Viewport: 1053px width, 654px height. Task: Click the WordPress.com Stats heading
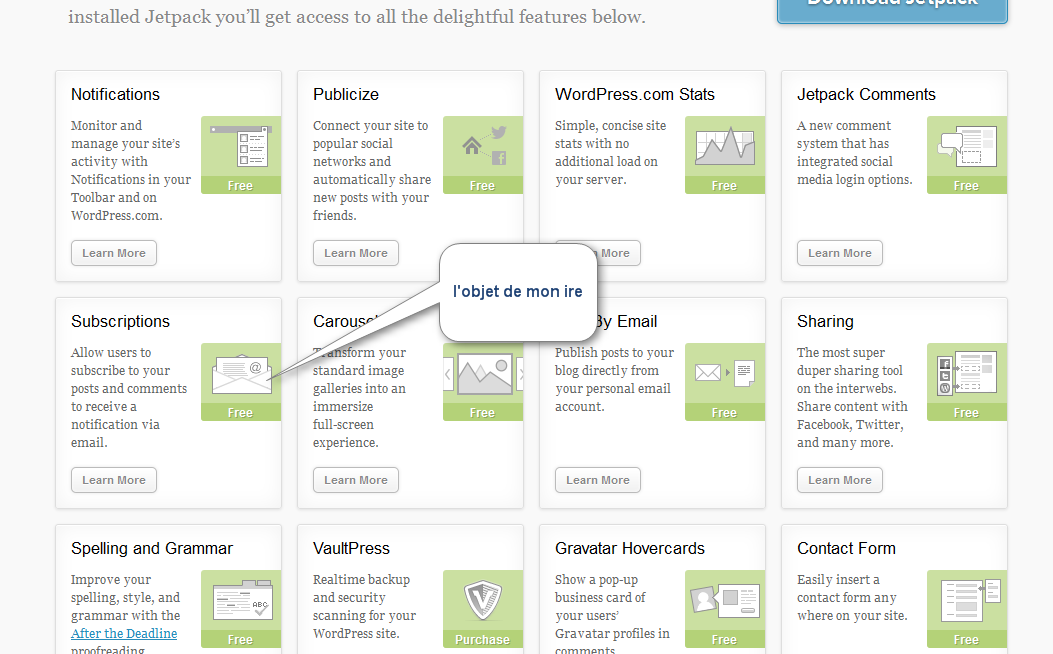[x=635, y=95]
